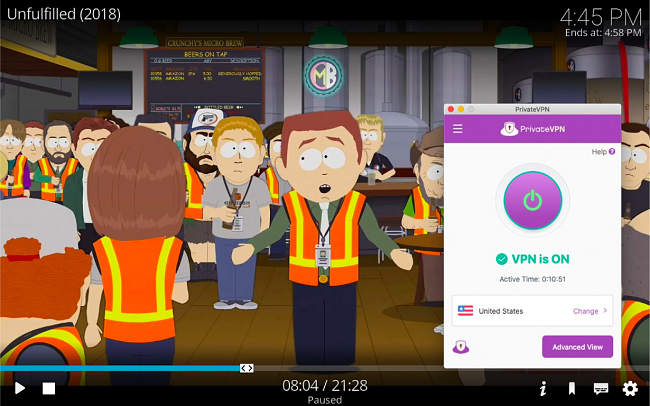This screenshot has width=650, height=406.
Task: Click the 08:04 / 21:28 time display
Action: tap(325, 386)
